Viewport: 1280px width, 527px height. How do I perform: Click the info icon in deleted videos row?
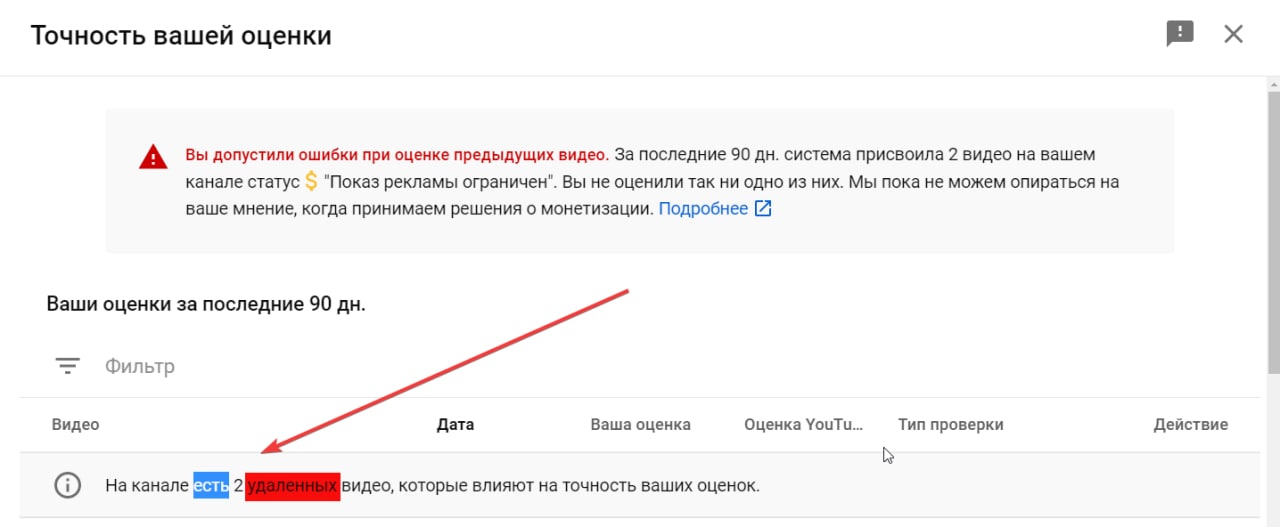coord(67,486)
